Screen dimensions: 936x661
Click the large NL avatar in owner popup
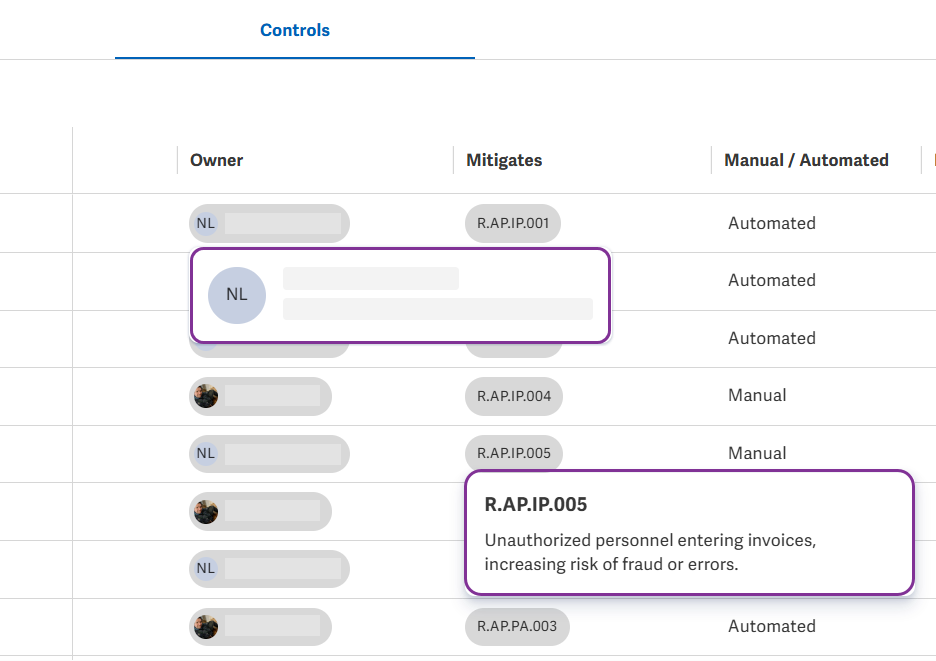[x=237, y=295]
